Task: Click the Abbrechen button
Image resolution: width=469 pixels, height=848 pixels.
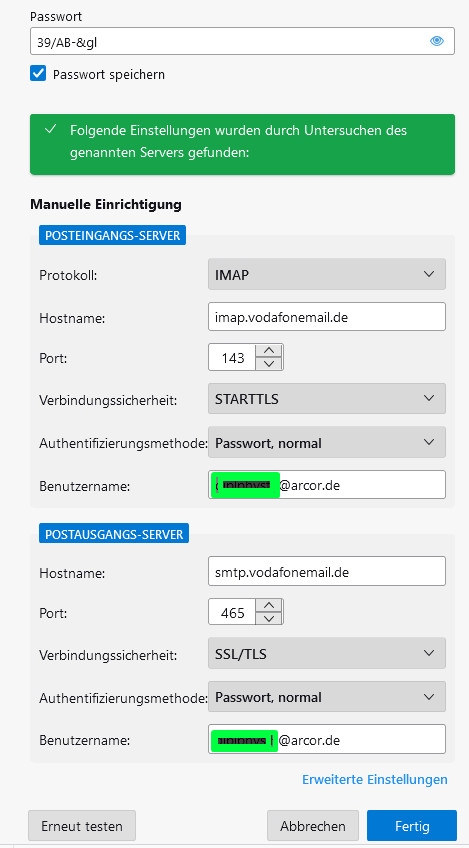Action: (313, 826)
